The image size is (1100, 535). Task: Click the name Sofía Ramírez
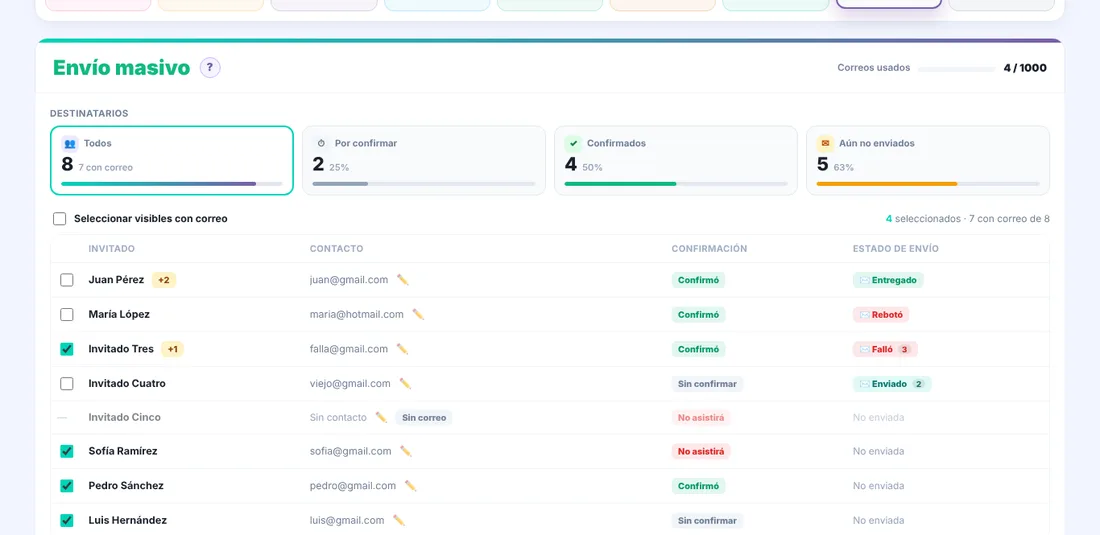[123, 451]
